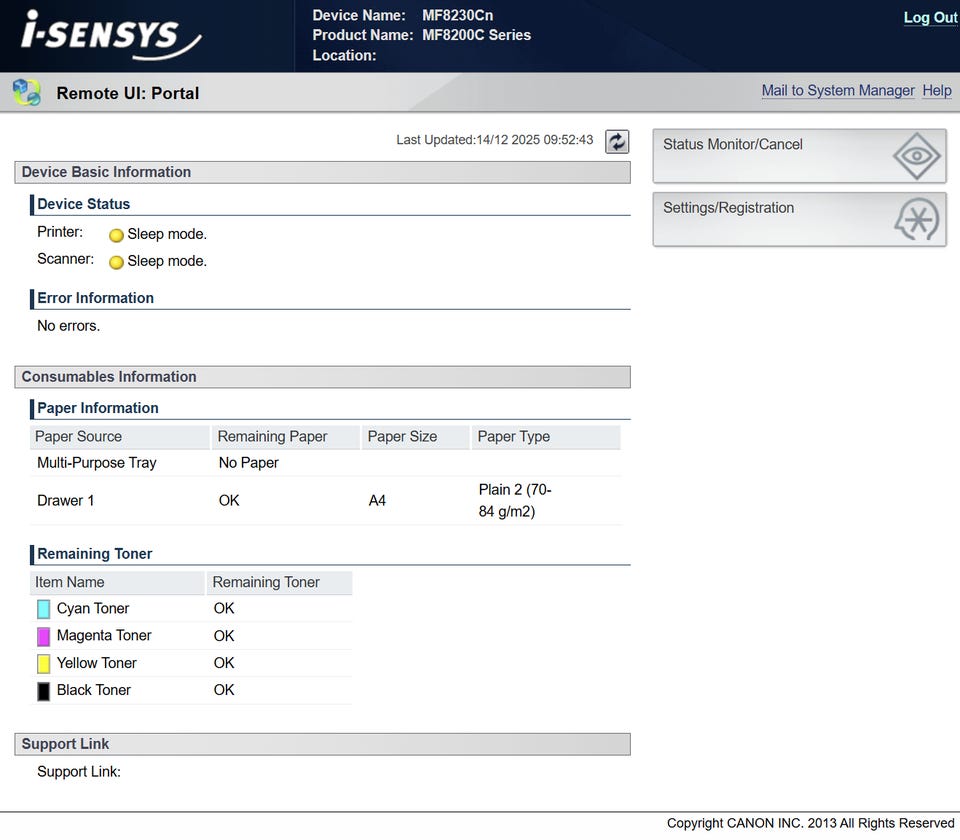Click the Black Toner color swatch
Screen dimensions: 960x840
coord(43,691)
